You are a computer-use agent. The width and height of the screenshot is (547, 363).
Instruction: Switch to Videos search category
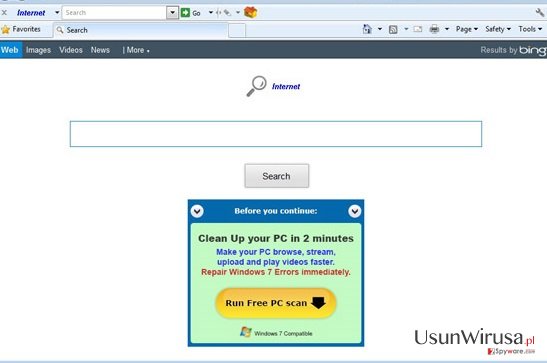point(71,50)
